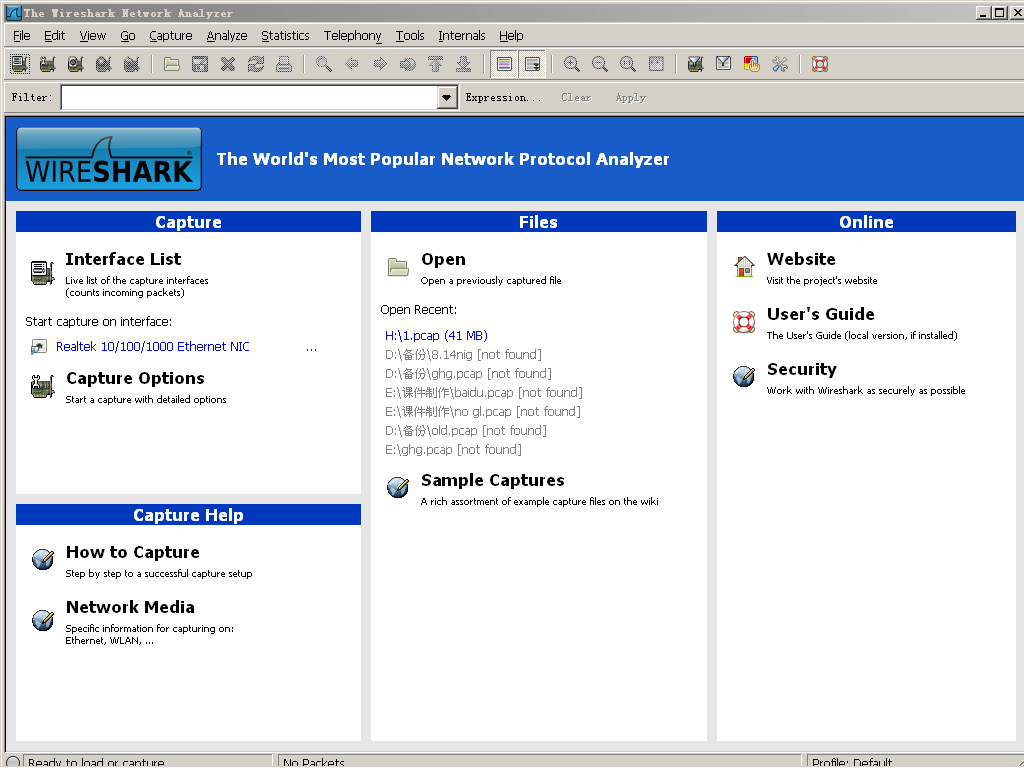Toggle auto scroll in live capture

(x=533, y=64)
